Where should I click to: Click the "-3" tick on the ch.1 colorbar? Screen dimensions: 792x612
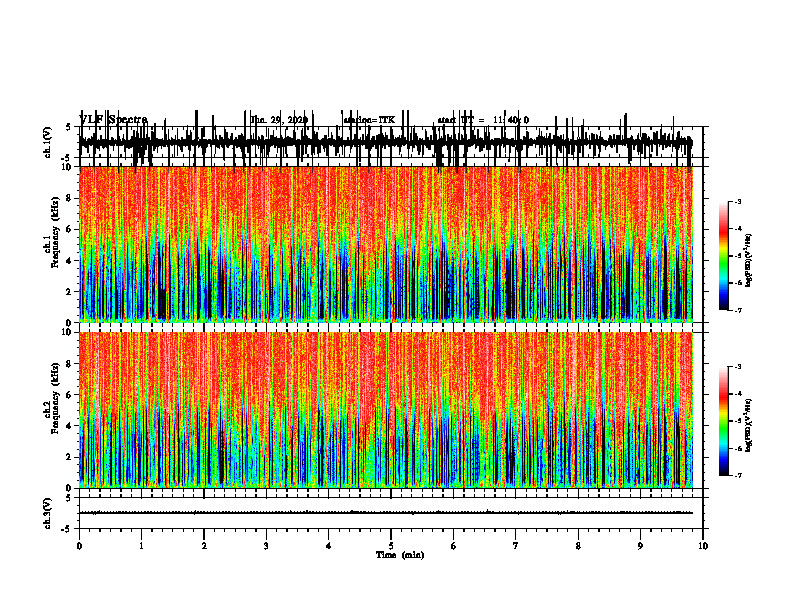coord(738,201)
